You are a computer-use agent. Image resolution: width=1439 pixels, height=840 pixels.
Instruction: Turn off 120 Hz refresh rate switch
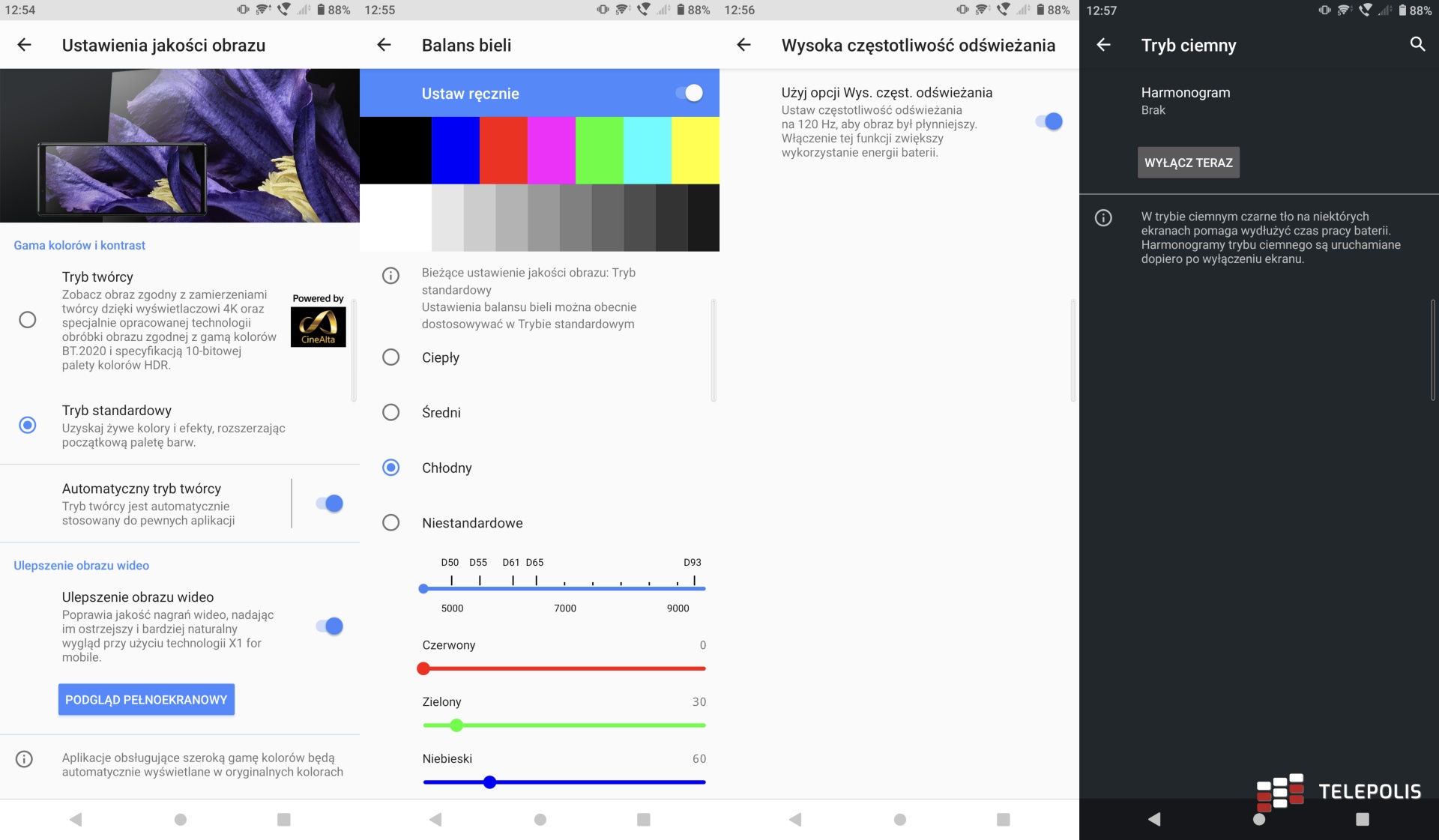[x=1049, y=121]
